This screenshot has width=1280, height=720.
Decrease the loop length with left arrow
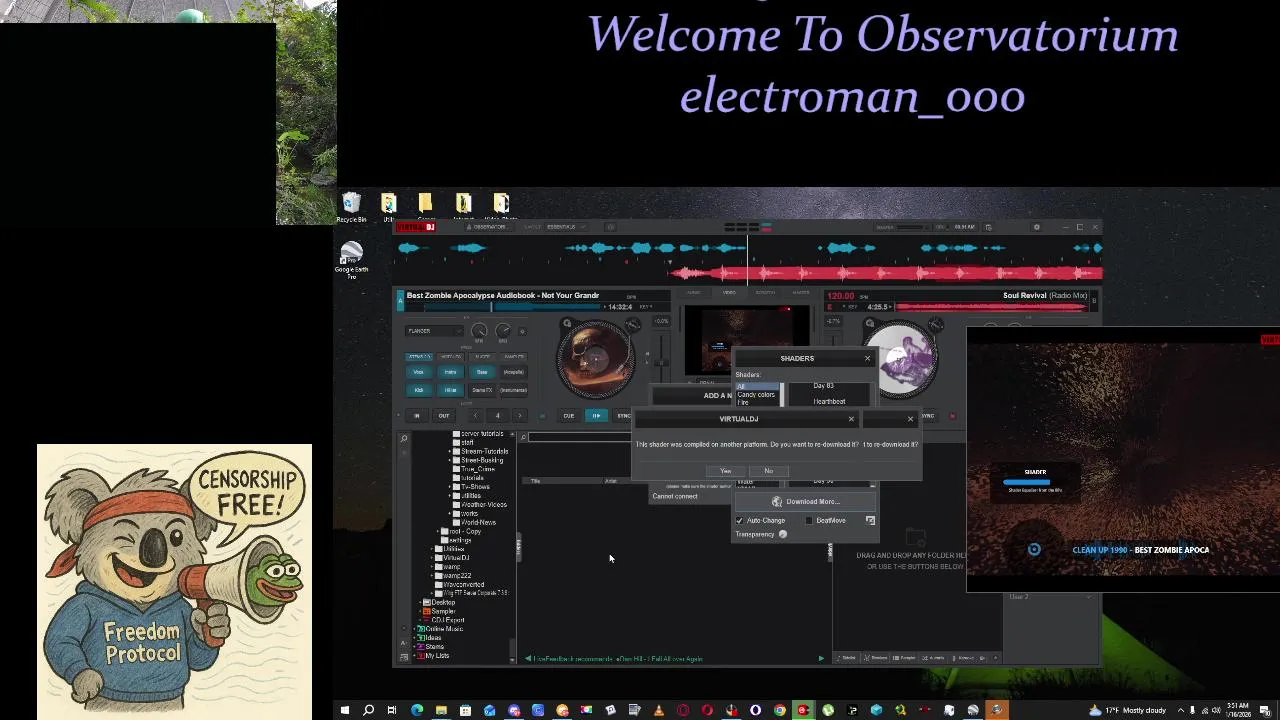(475, 416)
